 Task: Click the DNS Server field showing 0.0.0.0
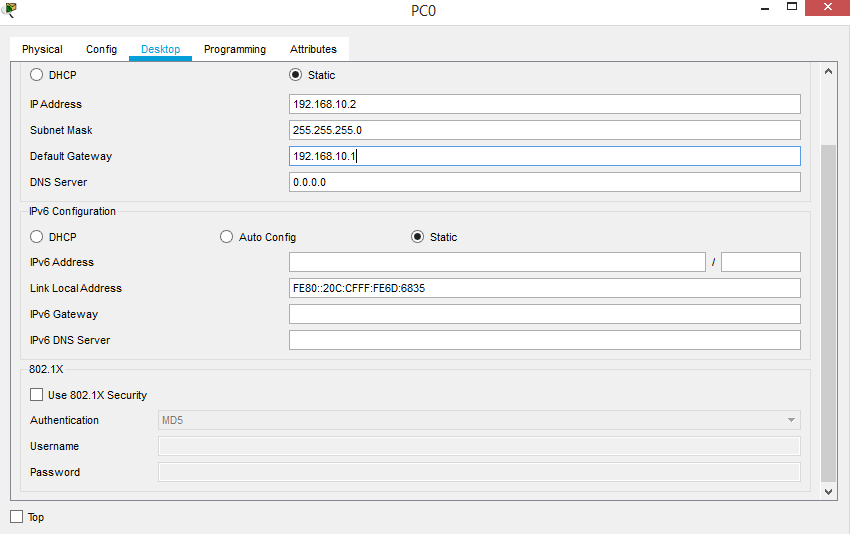pyautogui.click(x=545, y=182)
